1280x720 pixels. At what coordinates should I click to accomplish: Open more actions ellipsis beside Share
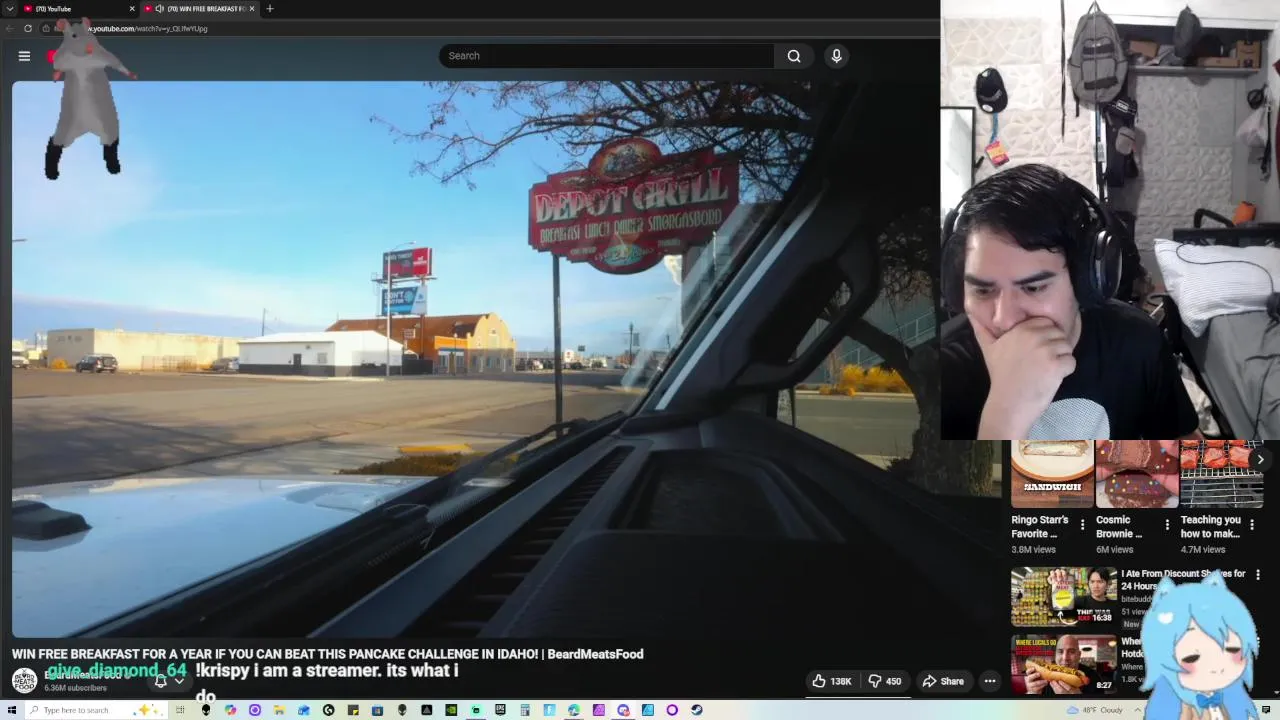pyautogui.click(x=990, y=681)
